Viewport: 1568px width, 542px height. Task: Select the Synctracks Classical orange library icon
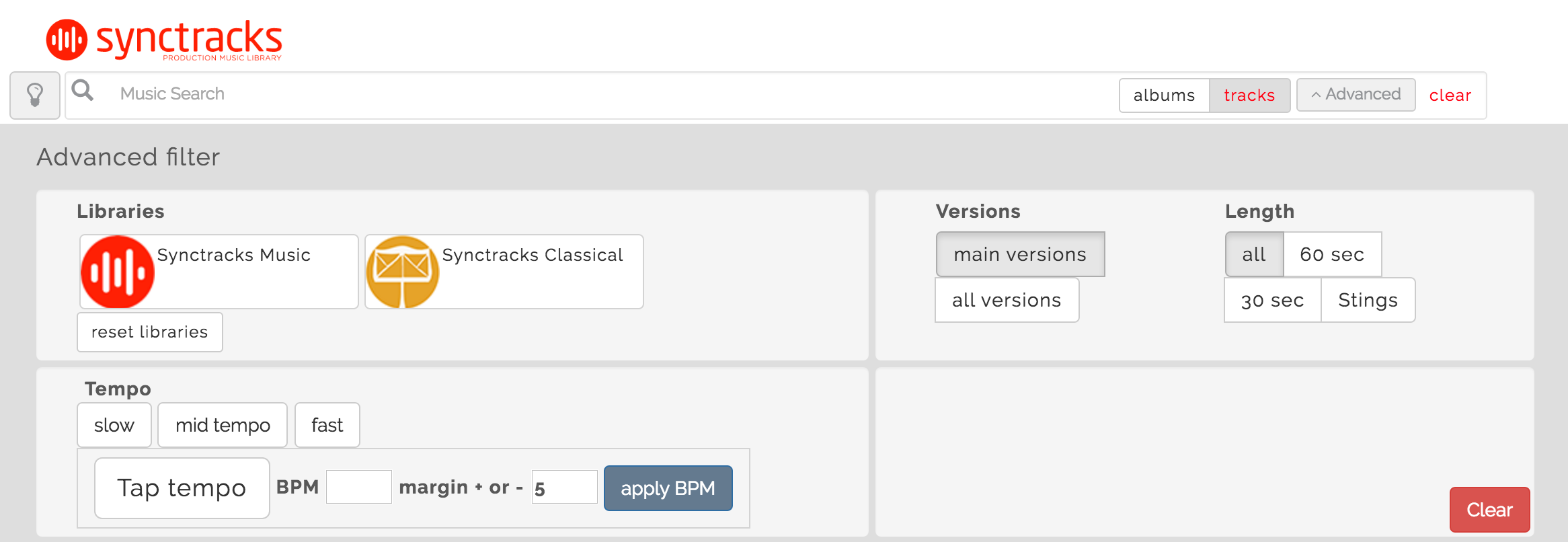403,272
